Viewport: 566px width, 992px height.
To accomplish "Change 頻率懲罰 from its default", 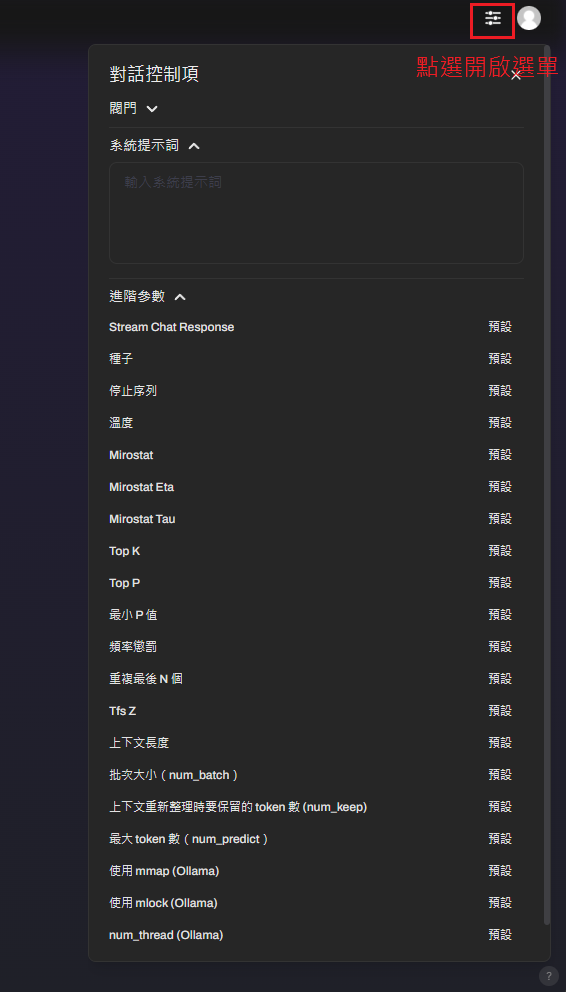I will [500, 647].
